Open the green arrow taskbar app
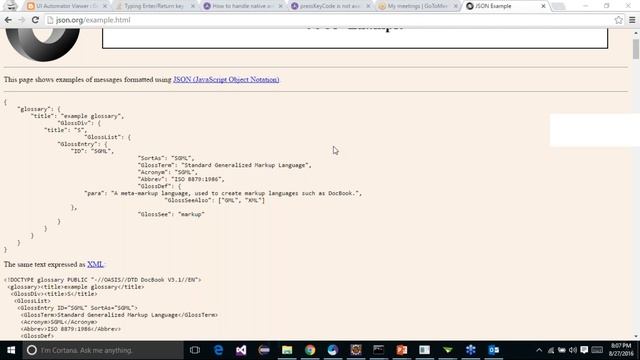Image resolution: width=640 pixels, height=360 pixels. pyautogui.click(x=448, y=350)
